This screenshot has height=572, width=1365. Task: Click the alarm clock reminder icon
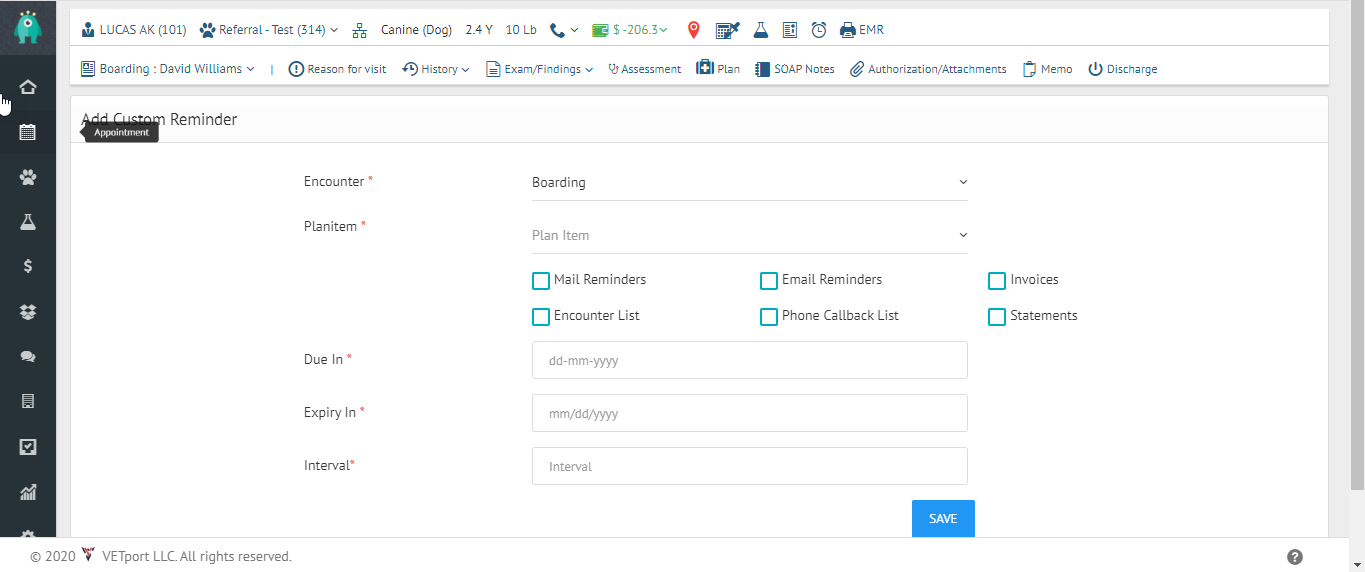pyautogui.click(x=819, y=30)
